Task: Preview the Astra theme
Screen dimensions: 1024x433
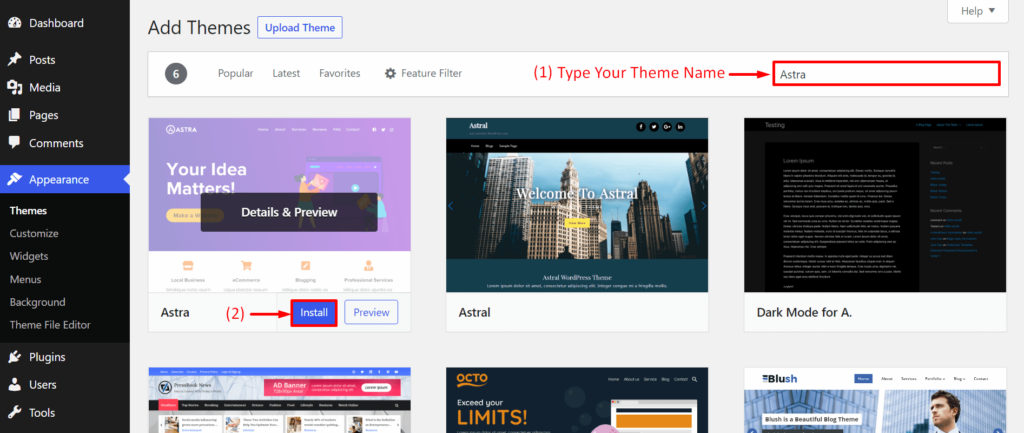Action: pyautogui.click(x=371, y=312)
